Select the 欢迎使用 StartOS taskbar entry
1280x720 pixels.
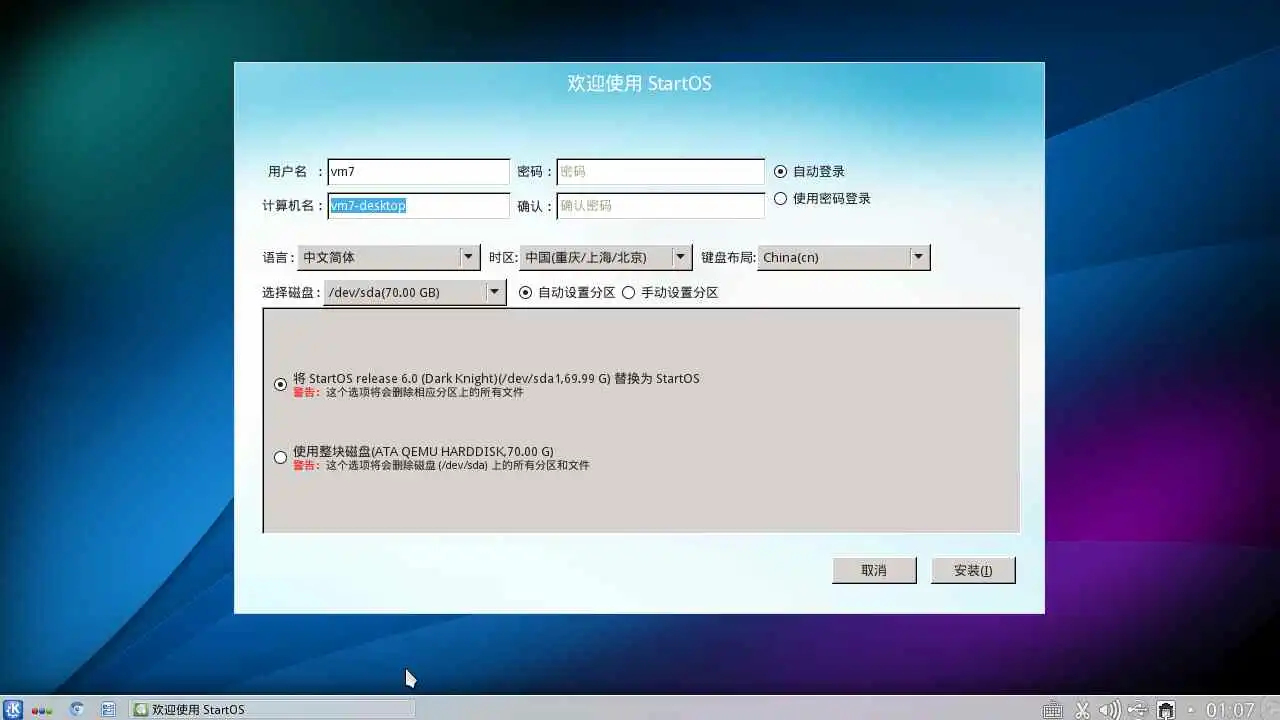[272, 709]
